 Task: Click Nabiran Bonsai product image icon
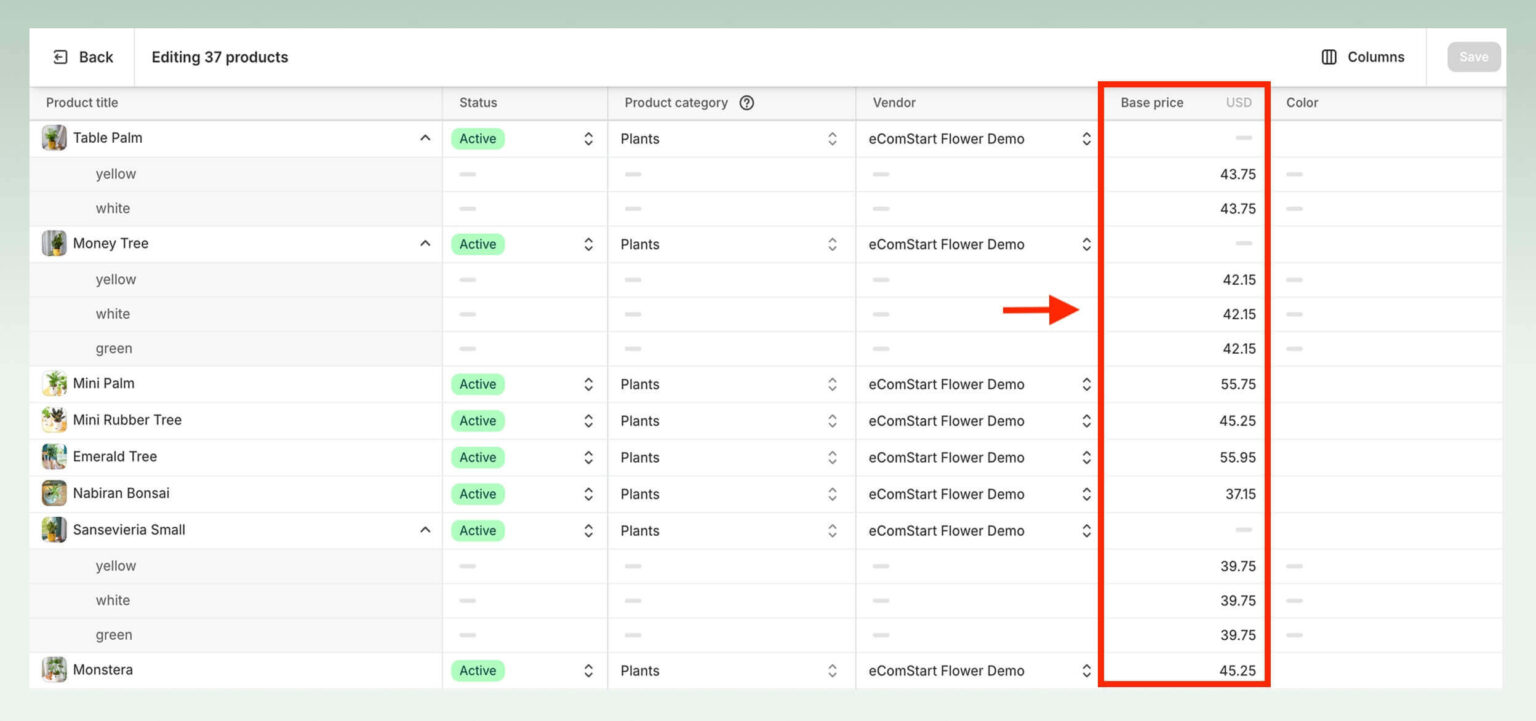tap(54, 493)
